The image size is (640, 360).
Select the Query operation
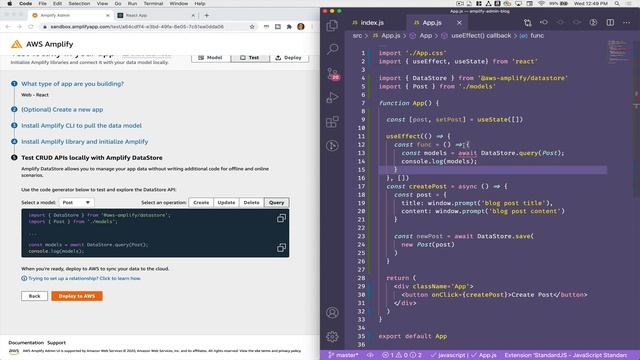point(276,202)
